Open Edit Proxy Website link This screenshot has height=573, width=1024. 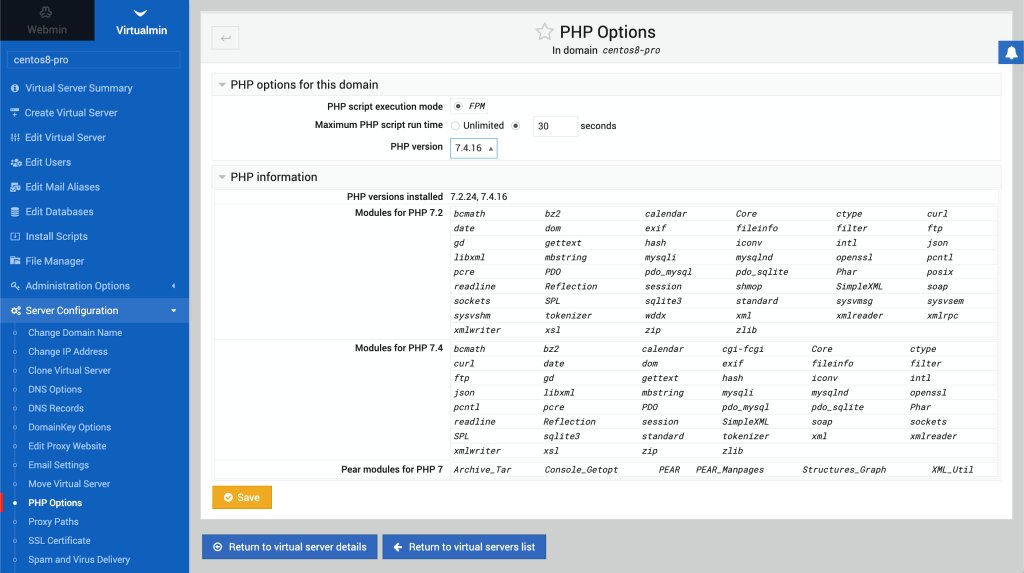(67, 446)
